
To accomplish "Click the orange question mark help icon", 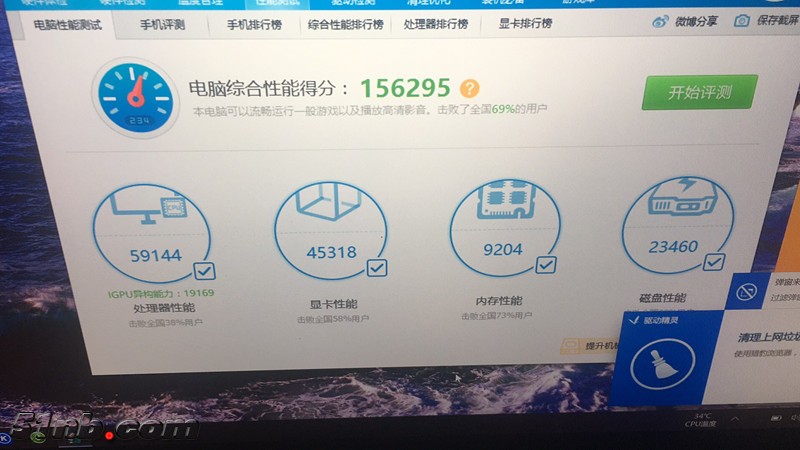I will (x=469, y=88).
